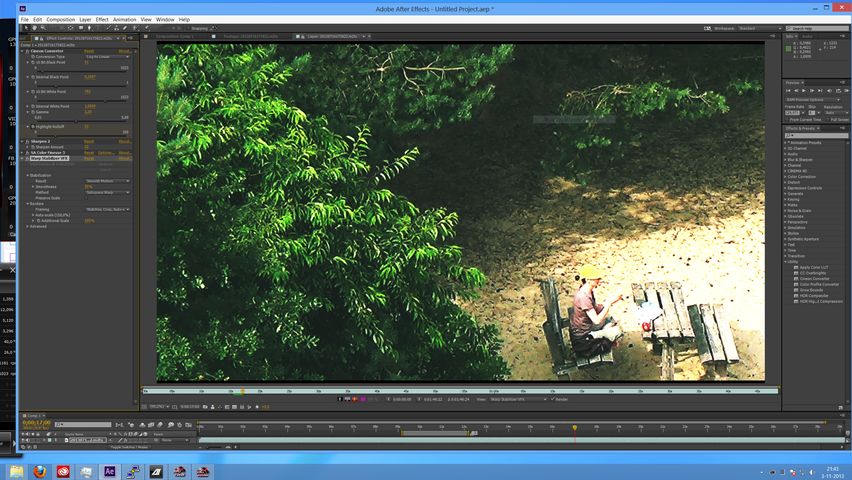Toggle Full Screen checkbox in Preview

(x=828, y=120)
